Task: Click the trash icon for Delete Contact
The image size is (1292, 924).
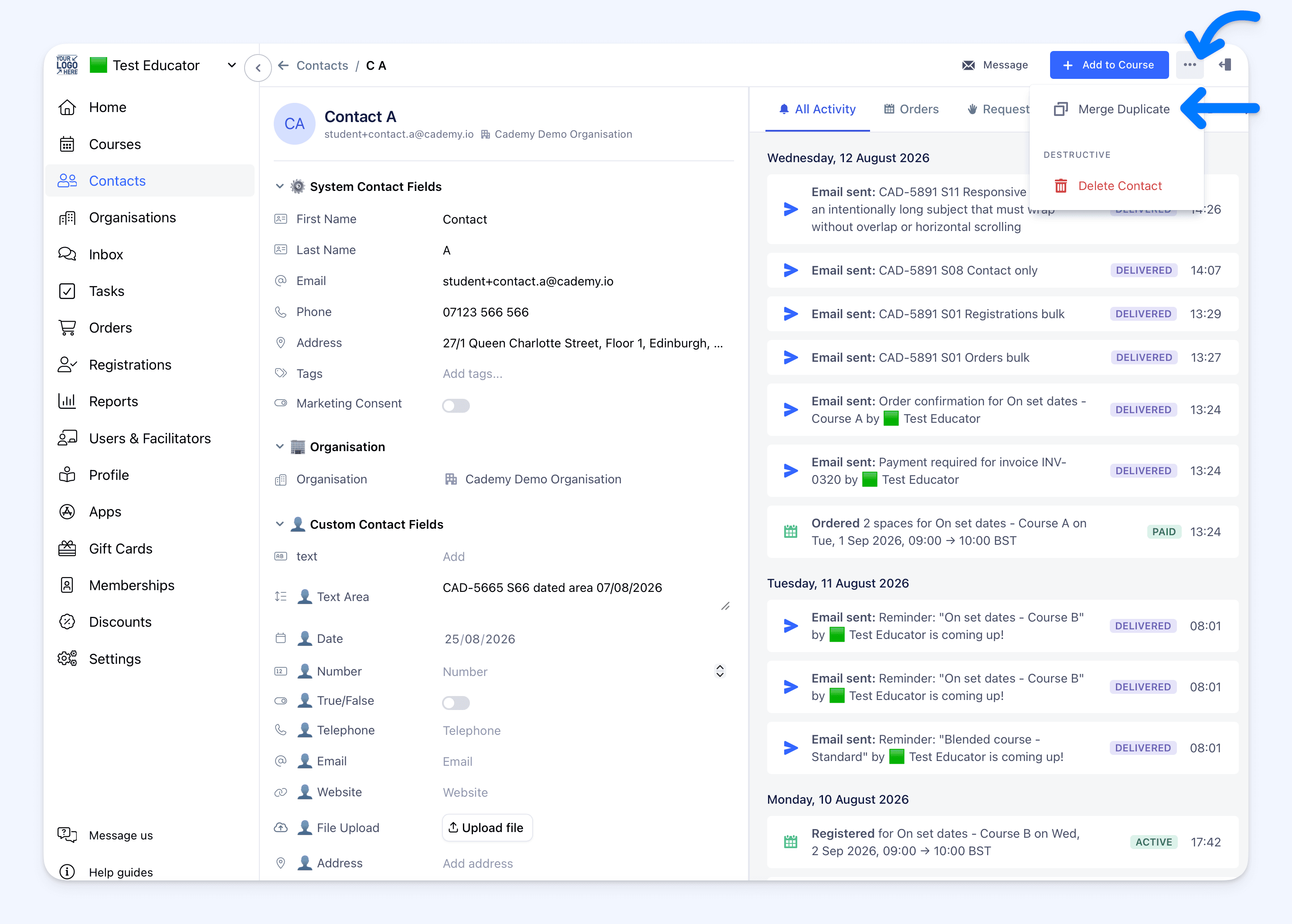Action: [x=1061, y=186]
